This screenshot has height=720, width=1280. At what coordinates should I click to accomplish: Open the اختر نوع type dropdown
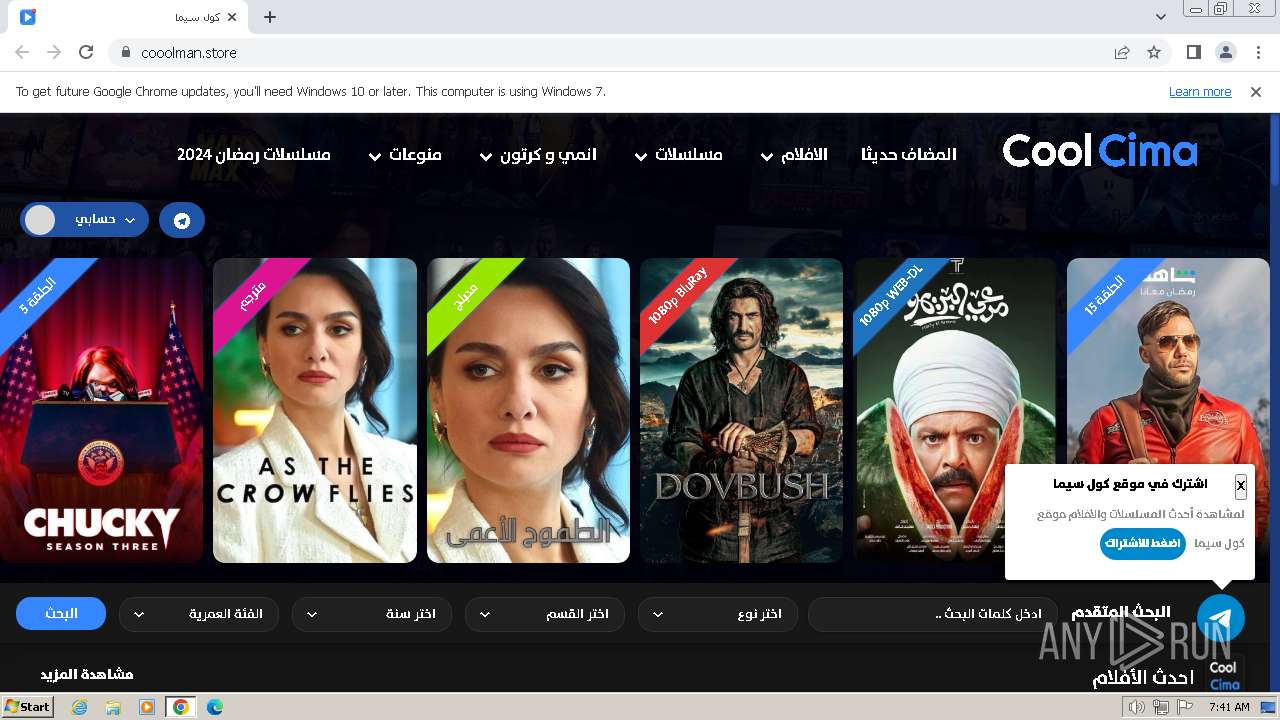point(717,614)
